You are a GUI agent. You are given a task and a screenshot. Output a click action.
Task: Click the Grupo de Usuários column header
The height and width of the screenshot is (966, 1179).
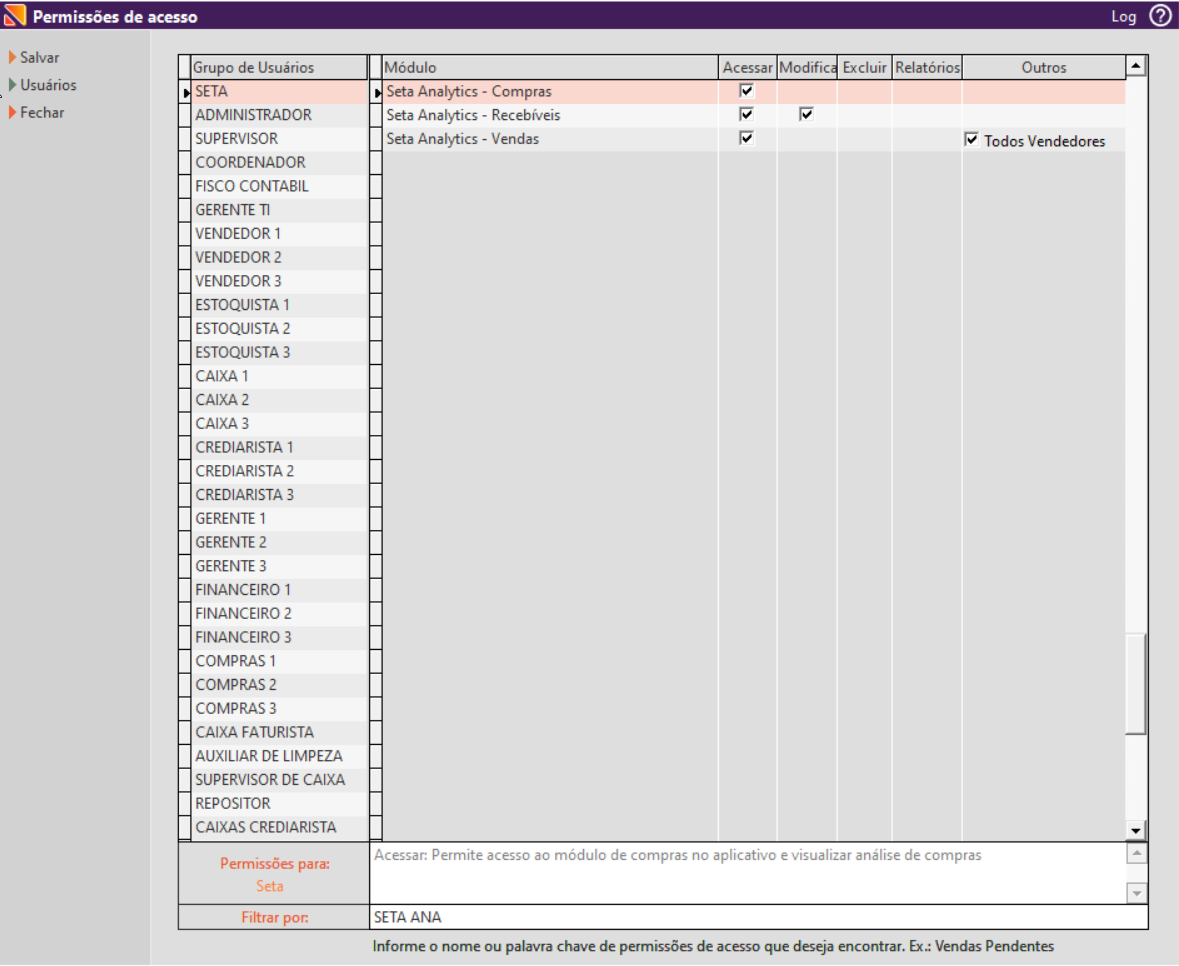pos(279,68)
